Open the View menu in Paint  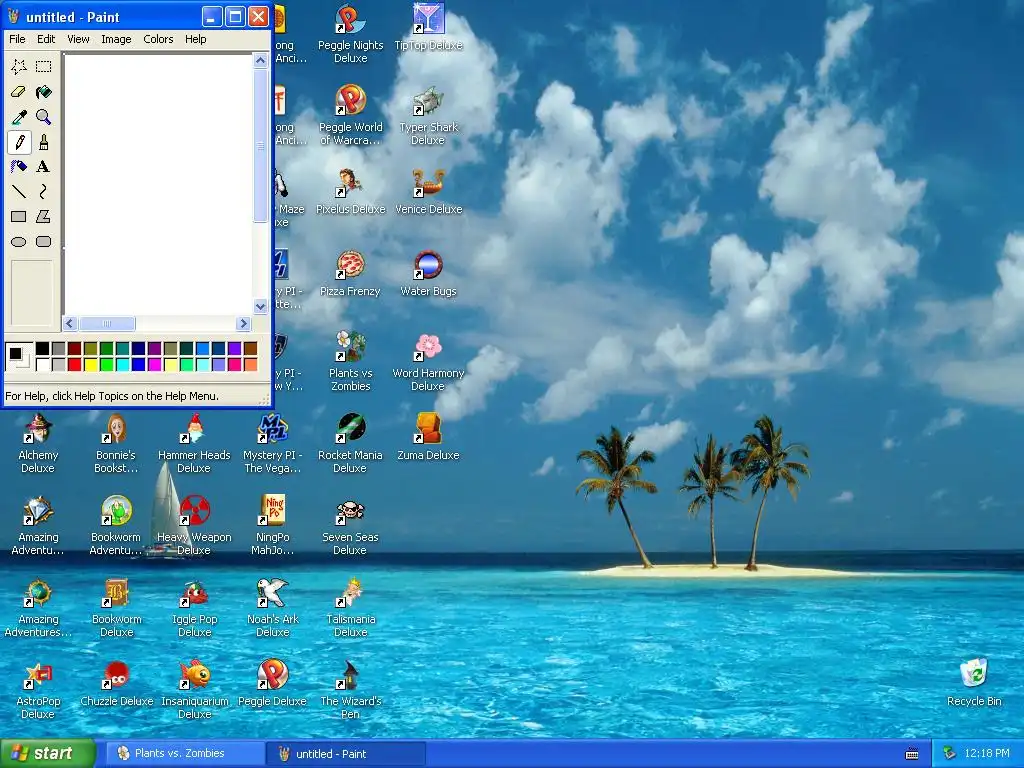[x=78, y=39]
